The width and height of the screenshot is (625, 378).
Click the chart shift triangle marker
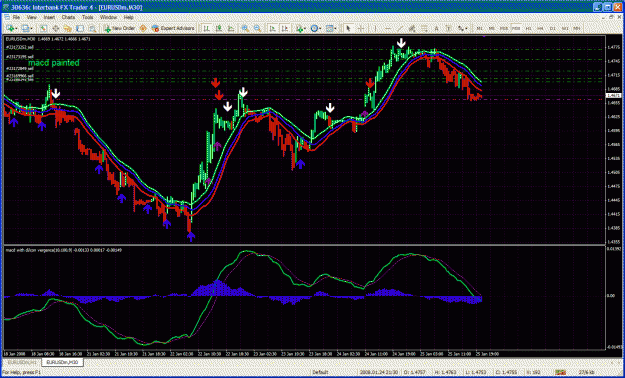coord(484,36)
